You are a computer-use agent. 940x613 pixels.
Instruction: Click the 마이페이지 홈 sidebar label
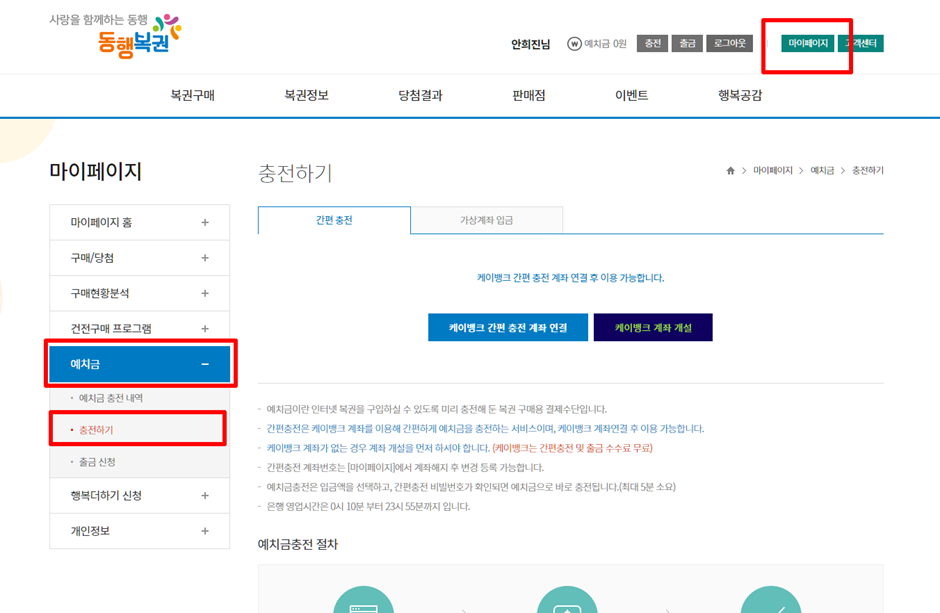(x=101, y=222)
